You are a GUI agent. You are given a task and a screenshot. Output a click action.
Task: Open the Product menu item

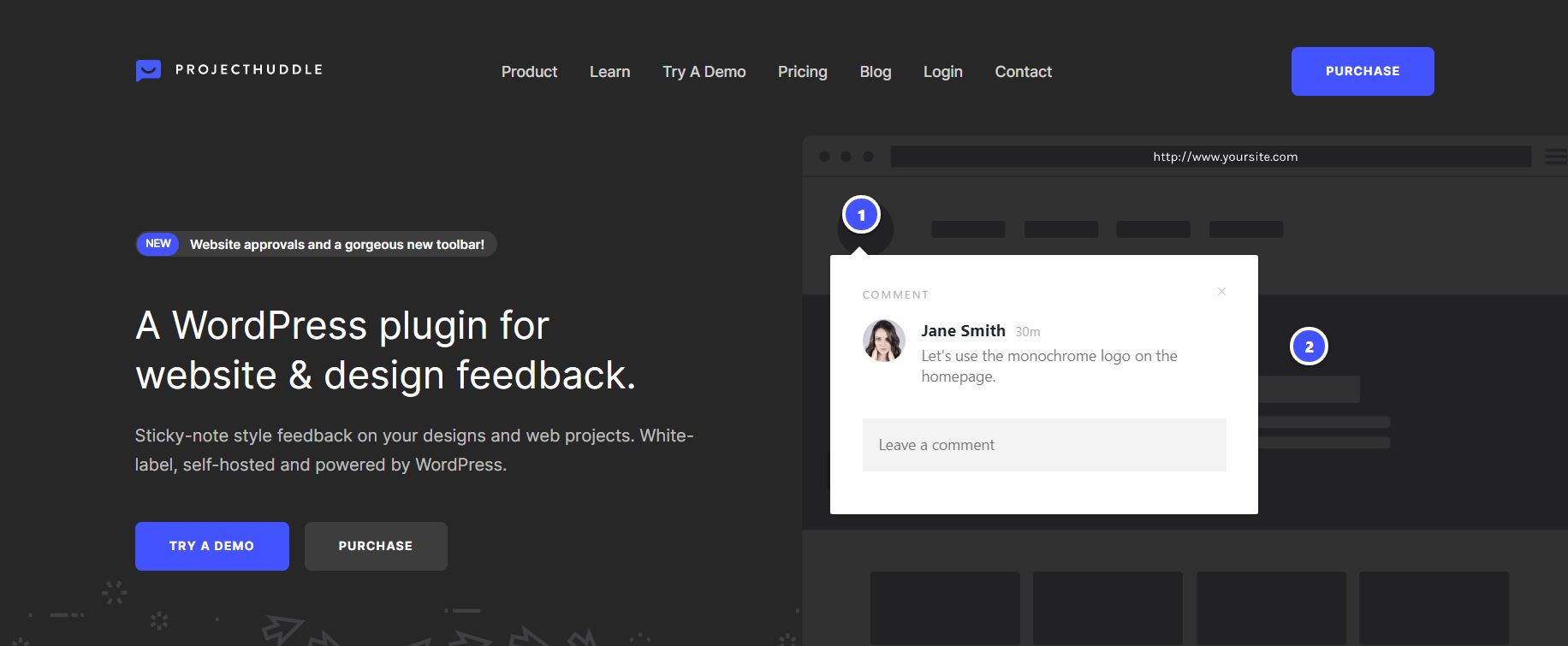pos(529,72)
